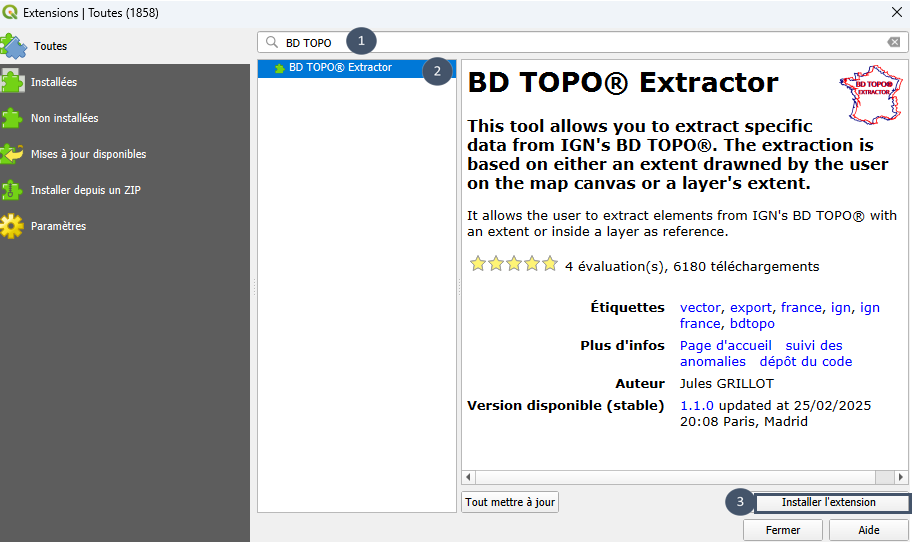Open version 1.1.0 link
Image resolution: width=912 pixels, height=542 pixels.
coord(697,405)
